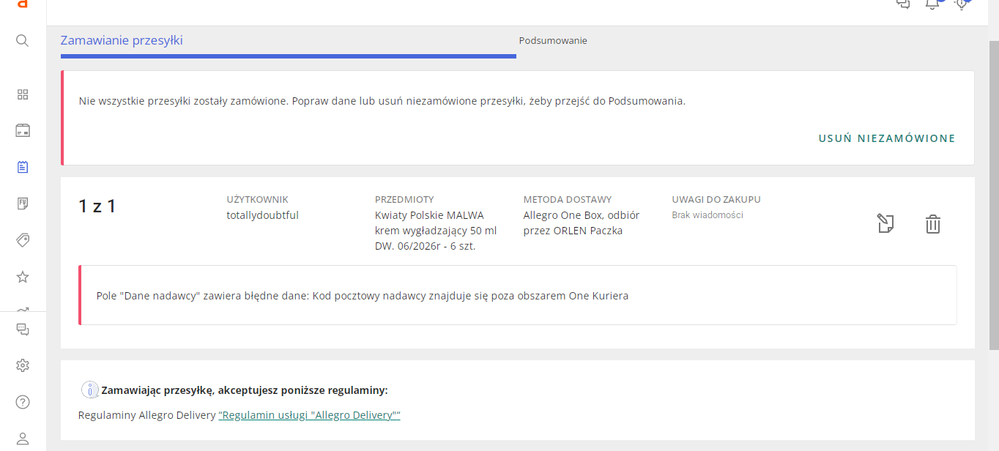
Task: Click the lightbulb tips icon in top bar
Action: (962, 5)
